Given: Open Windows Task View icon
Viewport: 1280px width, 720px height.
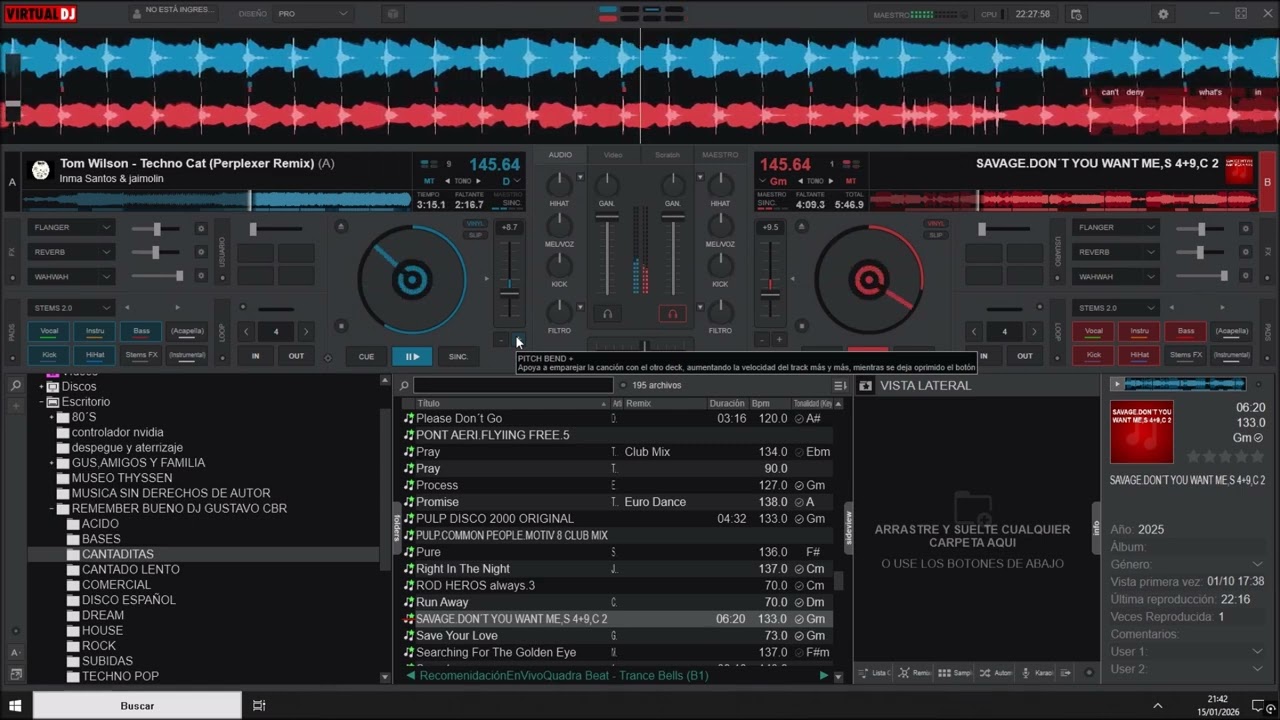Looking at the screenshot, I should 259,705.
